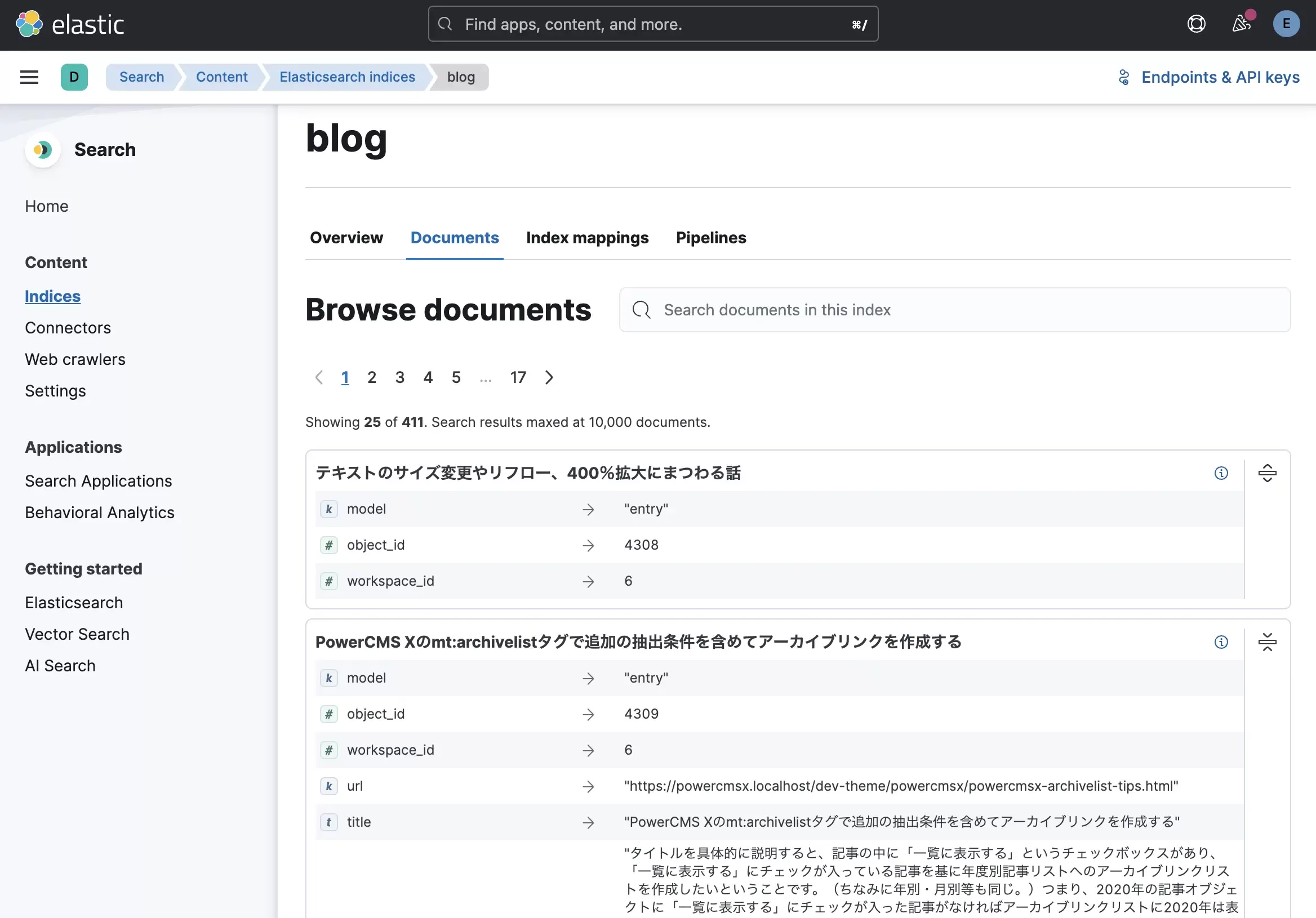This screenshot has height=918, width=1316.
Task: Click the Elasticsearch indices breadcrumb
Action: [348, 77]
